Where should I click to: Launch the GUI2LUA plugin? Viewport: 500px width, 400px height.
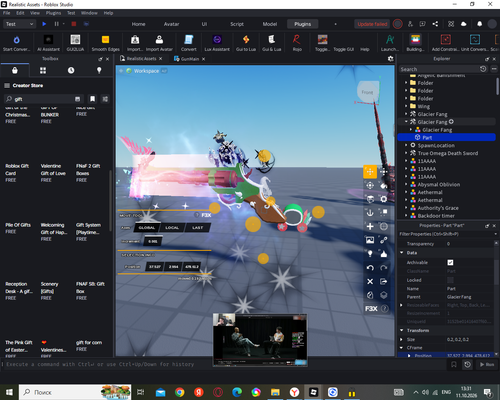click(75, 43)
